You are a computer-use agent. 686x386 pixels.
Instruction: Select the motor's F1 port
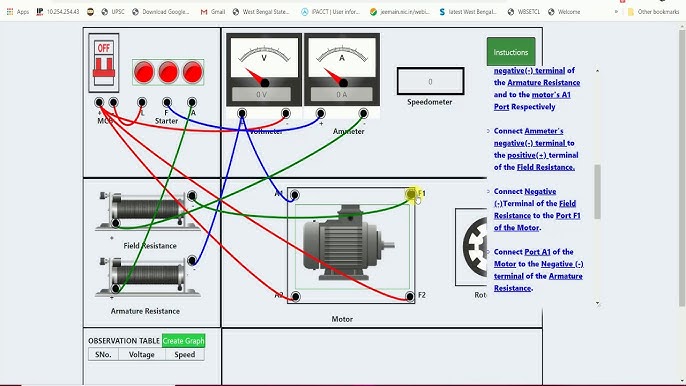coord(411,194)
